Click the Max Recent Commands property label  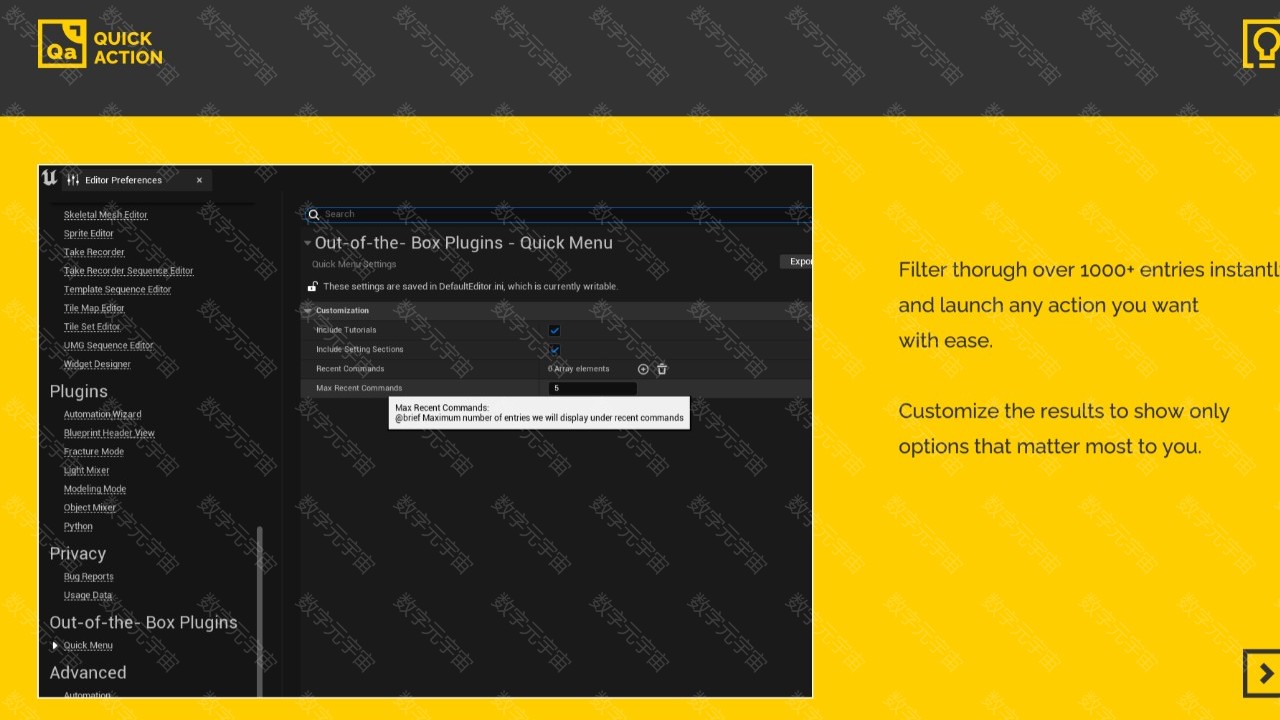click(359, 388)
